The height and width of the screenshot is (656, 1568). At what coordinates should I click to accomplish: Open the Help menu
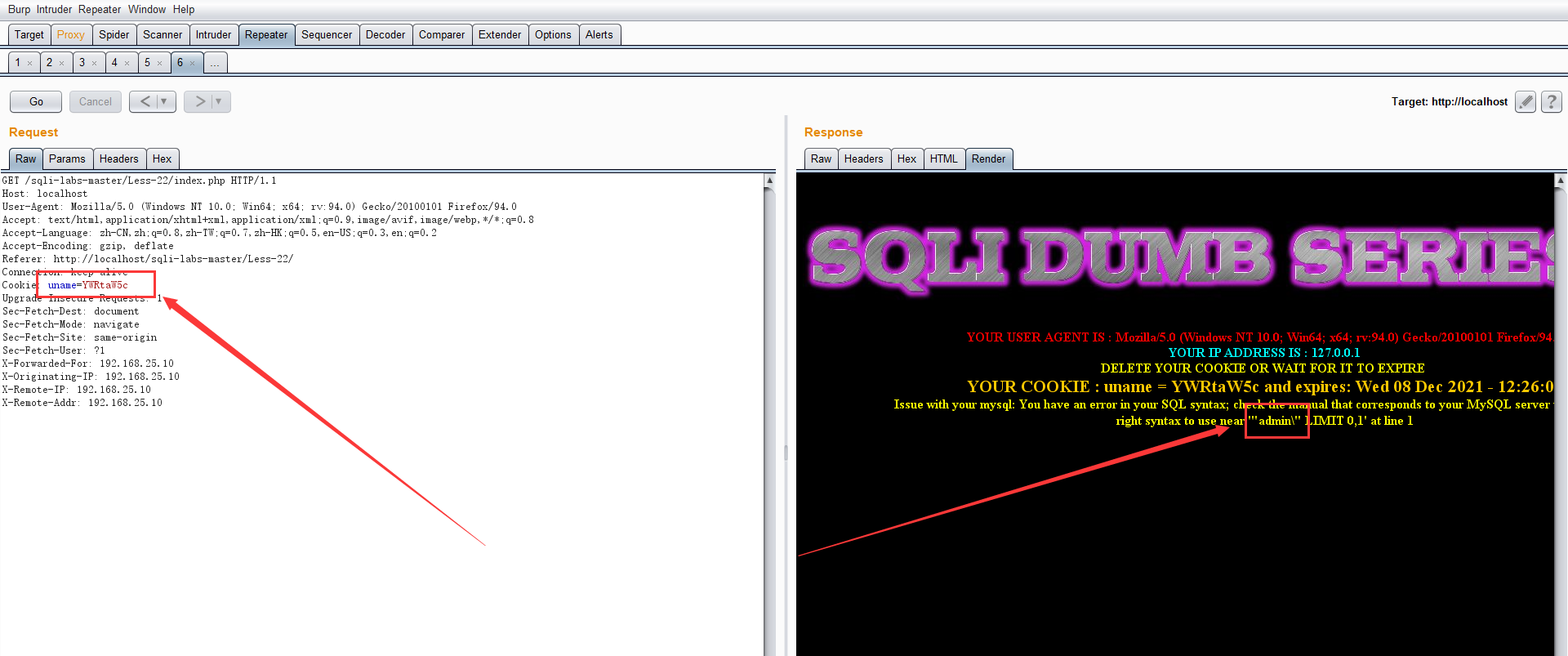pos(184,10)
